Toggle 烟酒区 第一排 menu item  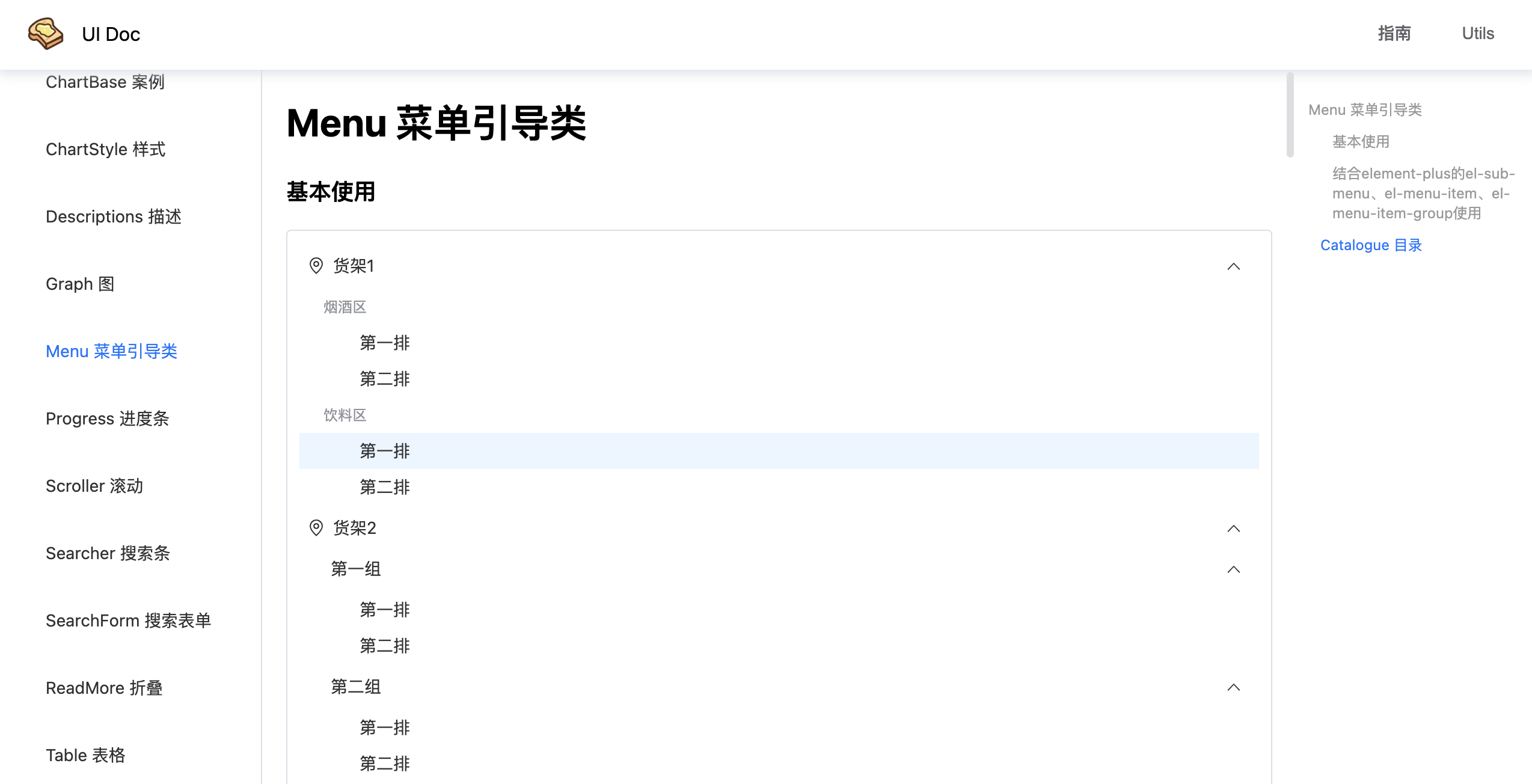(x=384, y=343)
